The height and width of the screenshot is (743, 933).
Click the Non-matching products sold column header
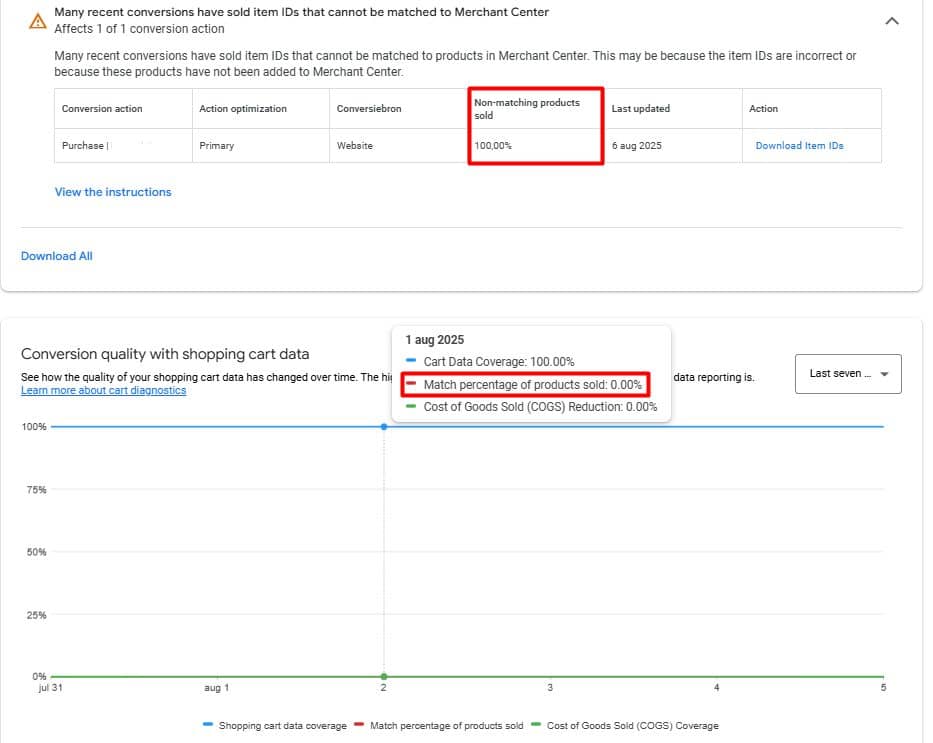click(526, 109)
